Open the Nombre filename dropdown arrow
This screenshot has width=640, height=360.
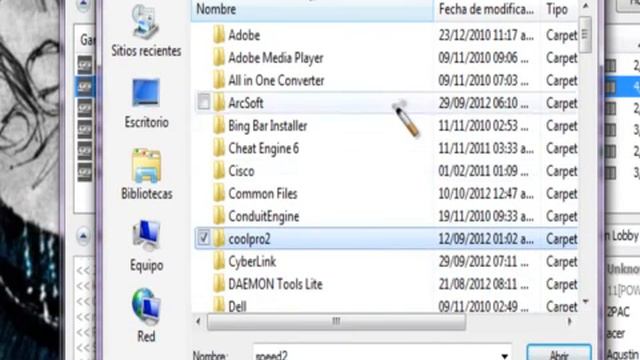504,356
